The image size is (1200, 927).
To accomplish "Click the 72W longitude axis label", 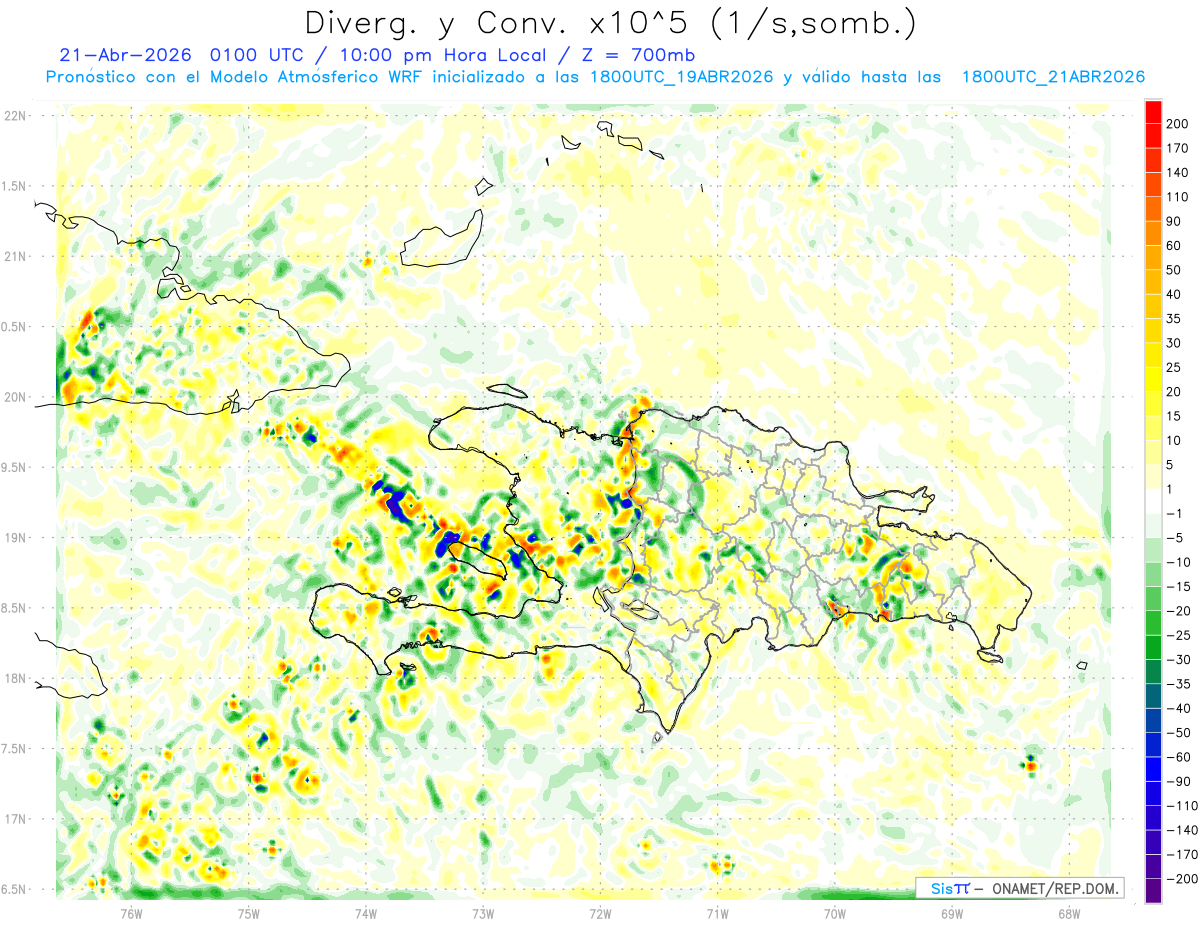I will (600, 912).
